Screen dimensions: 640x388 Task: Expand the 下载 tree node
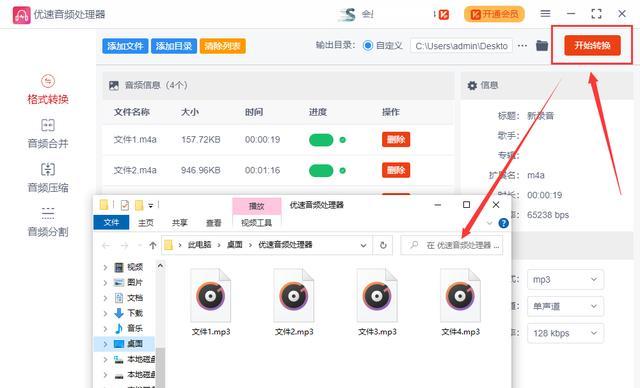pyautogui.click(x=105, y=313)
